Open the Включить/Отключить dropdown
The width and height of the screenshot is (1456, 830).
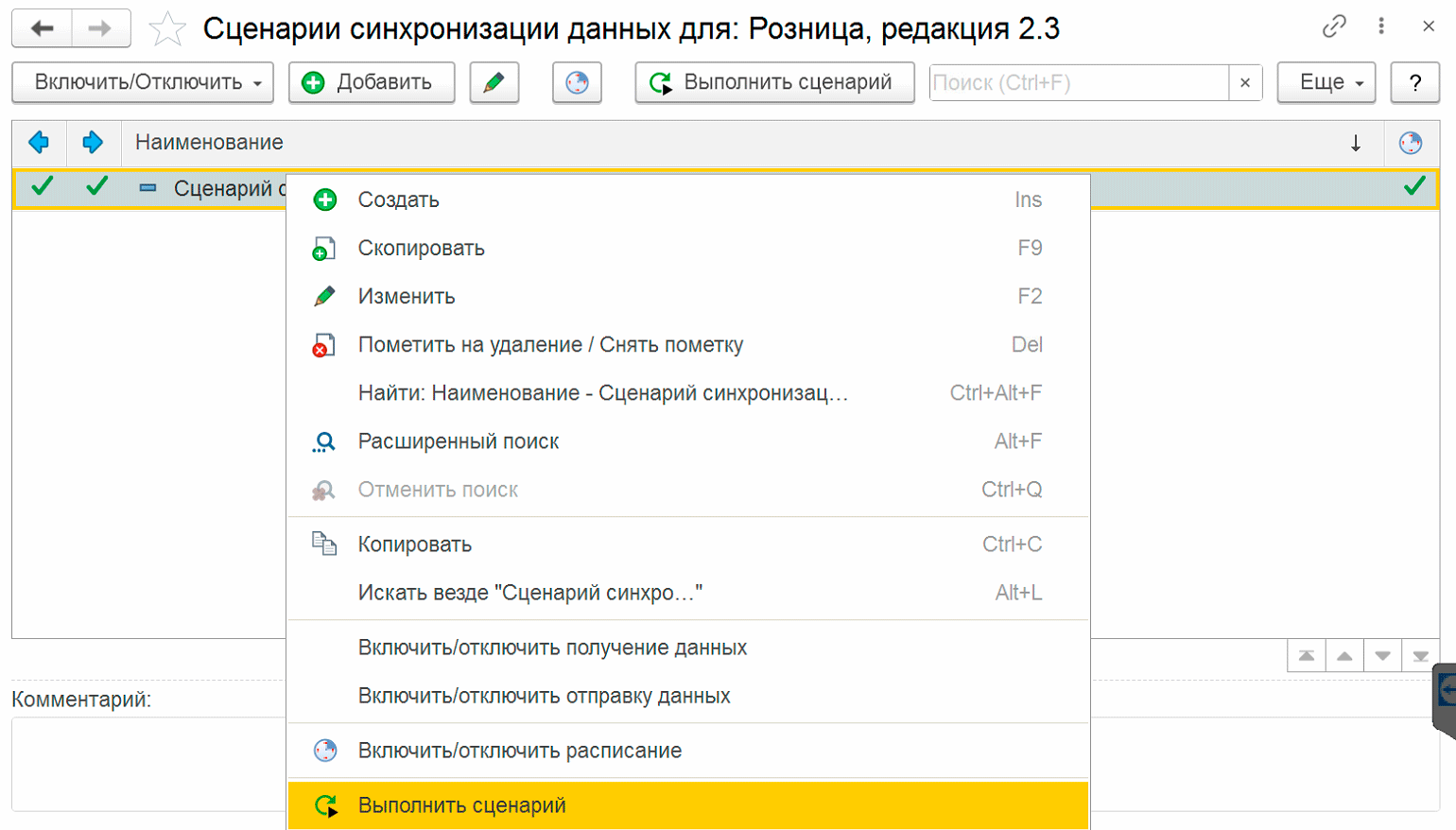click(x=143, y=82)
